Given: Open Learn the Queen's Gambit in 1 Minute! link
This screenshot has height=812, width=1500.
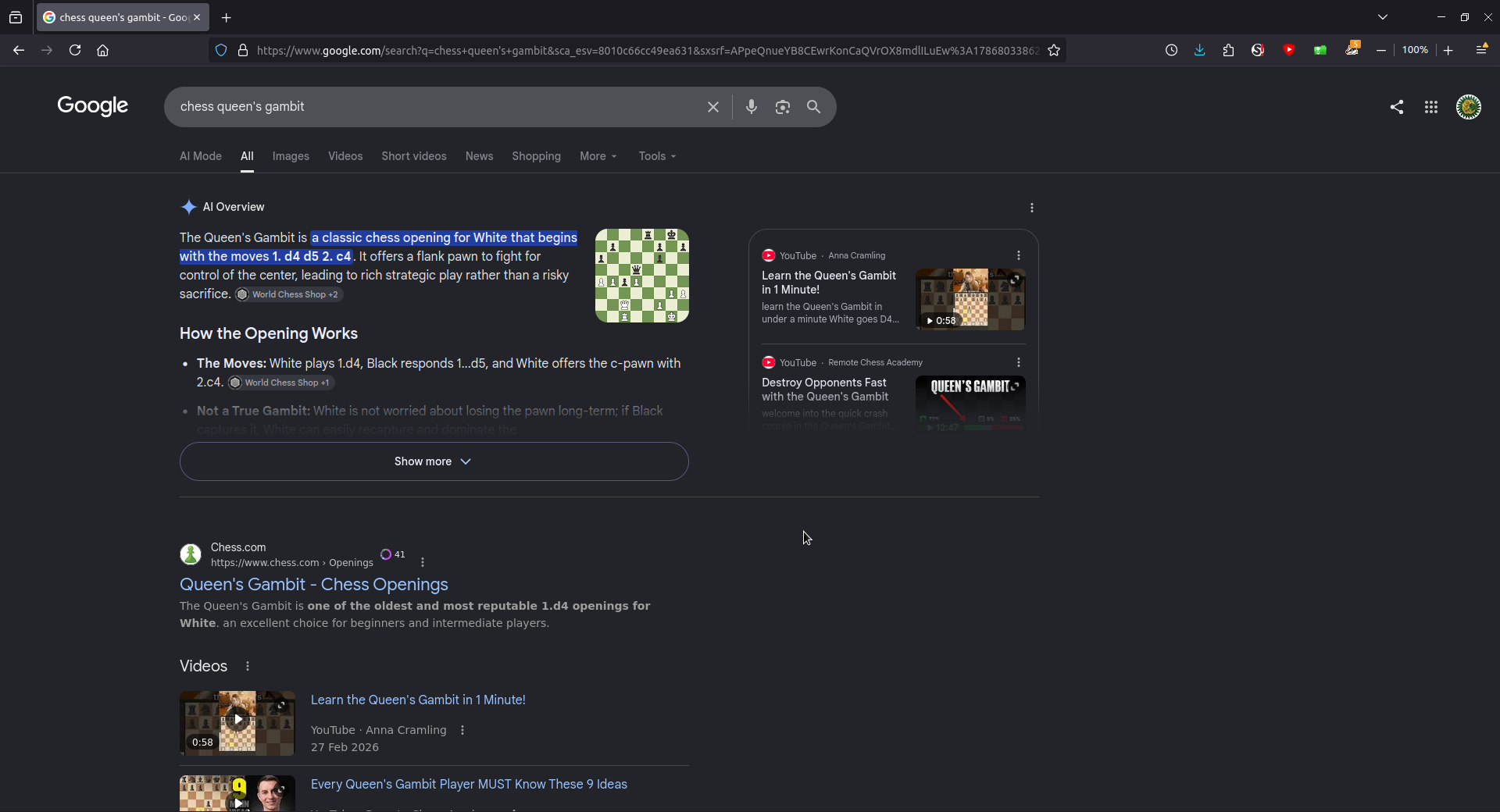Looking at the screenshot, I should coord(418,700).
